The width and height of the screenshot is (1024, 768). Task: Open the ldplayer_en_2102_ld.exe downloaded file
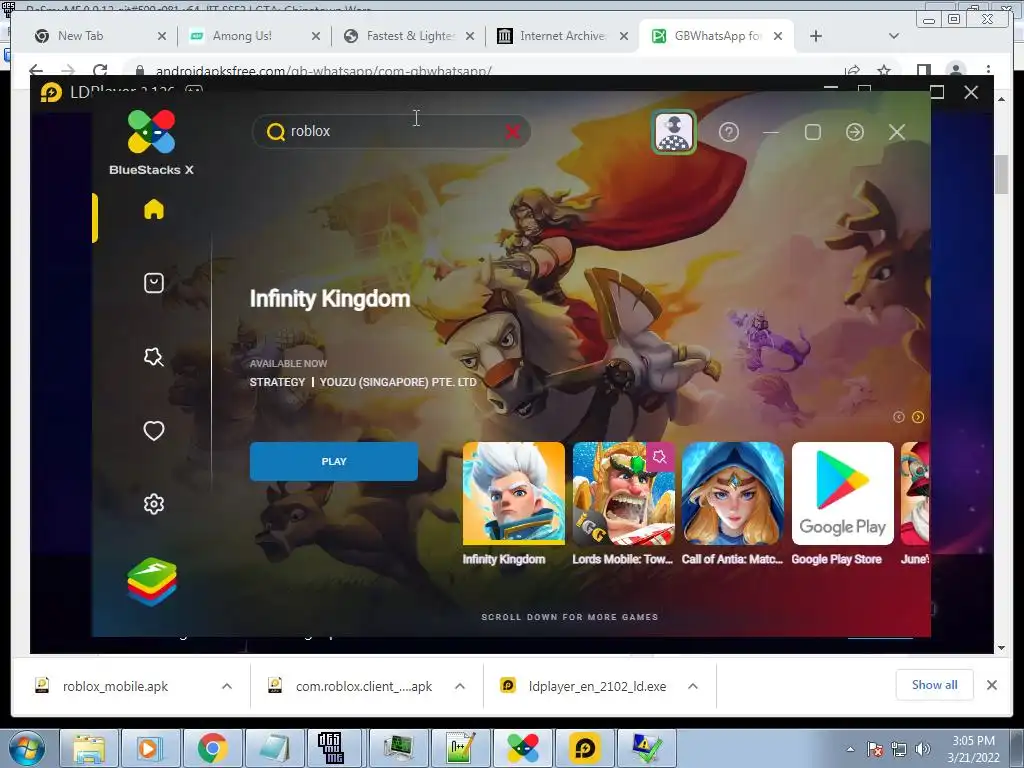pos(597,686)
